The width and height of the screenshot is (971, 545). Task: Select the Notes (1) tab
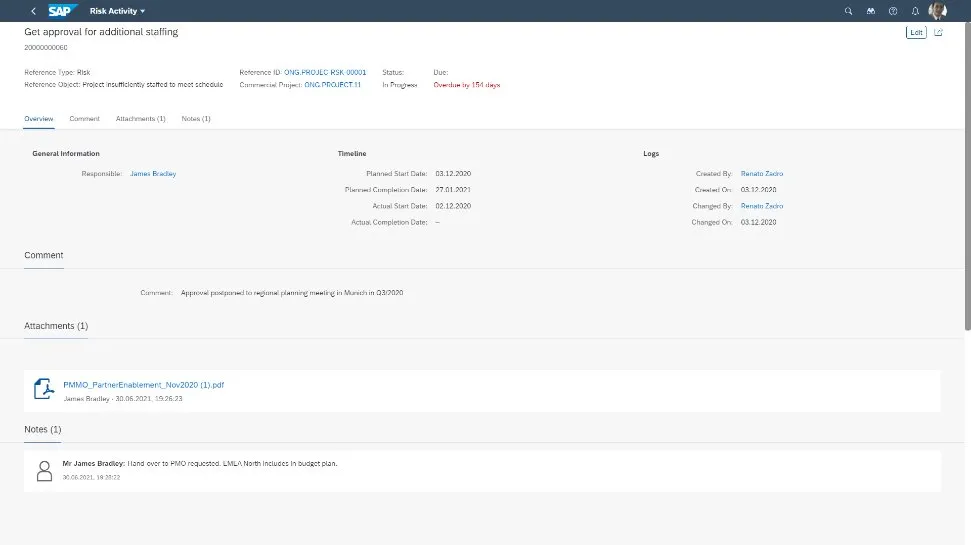[196, 119]
